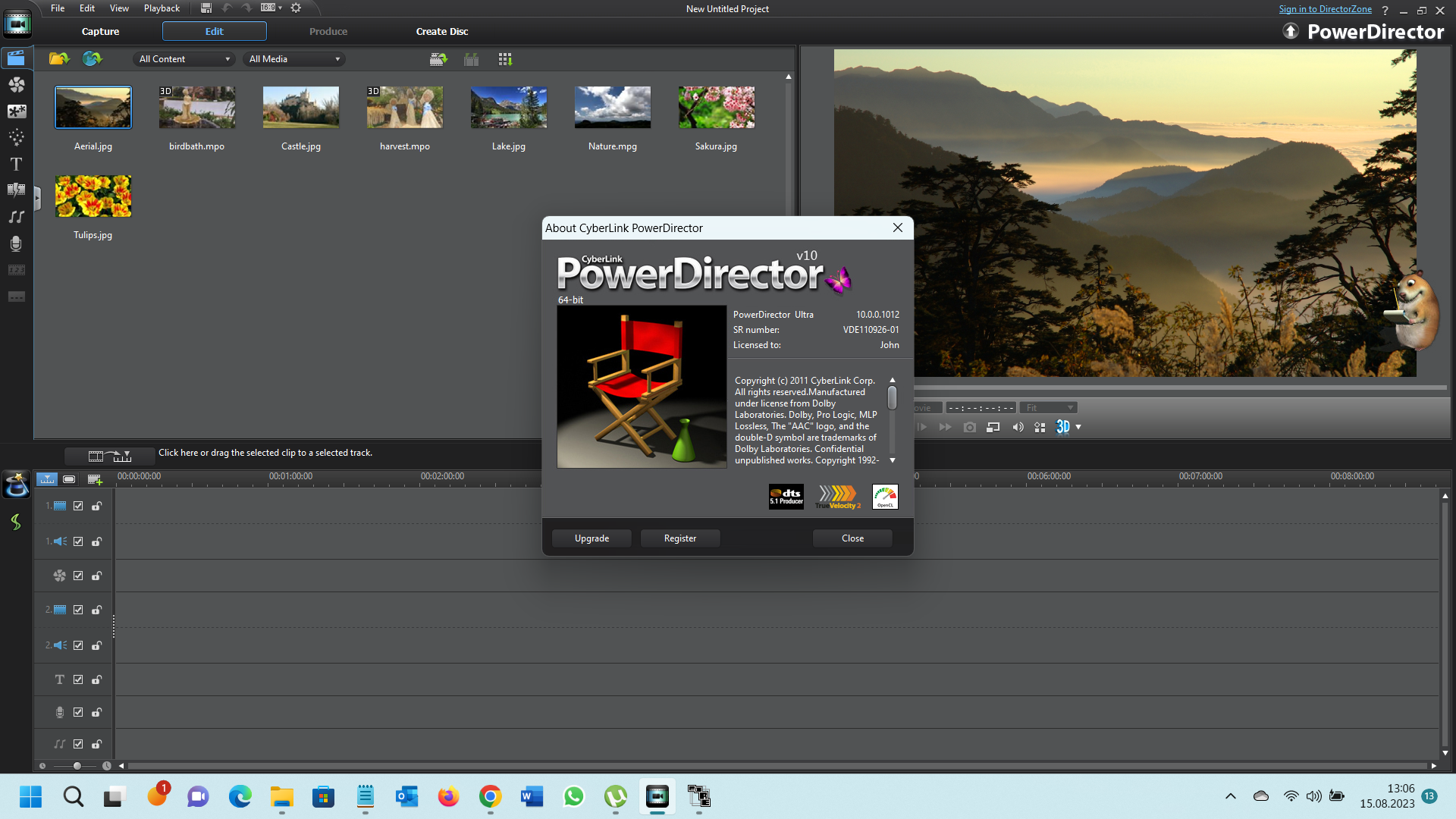Show hidden system tray icons chevron

pos(1230,796)
